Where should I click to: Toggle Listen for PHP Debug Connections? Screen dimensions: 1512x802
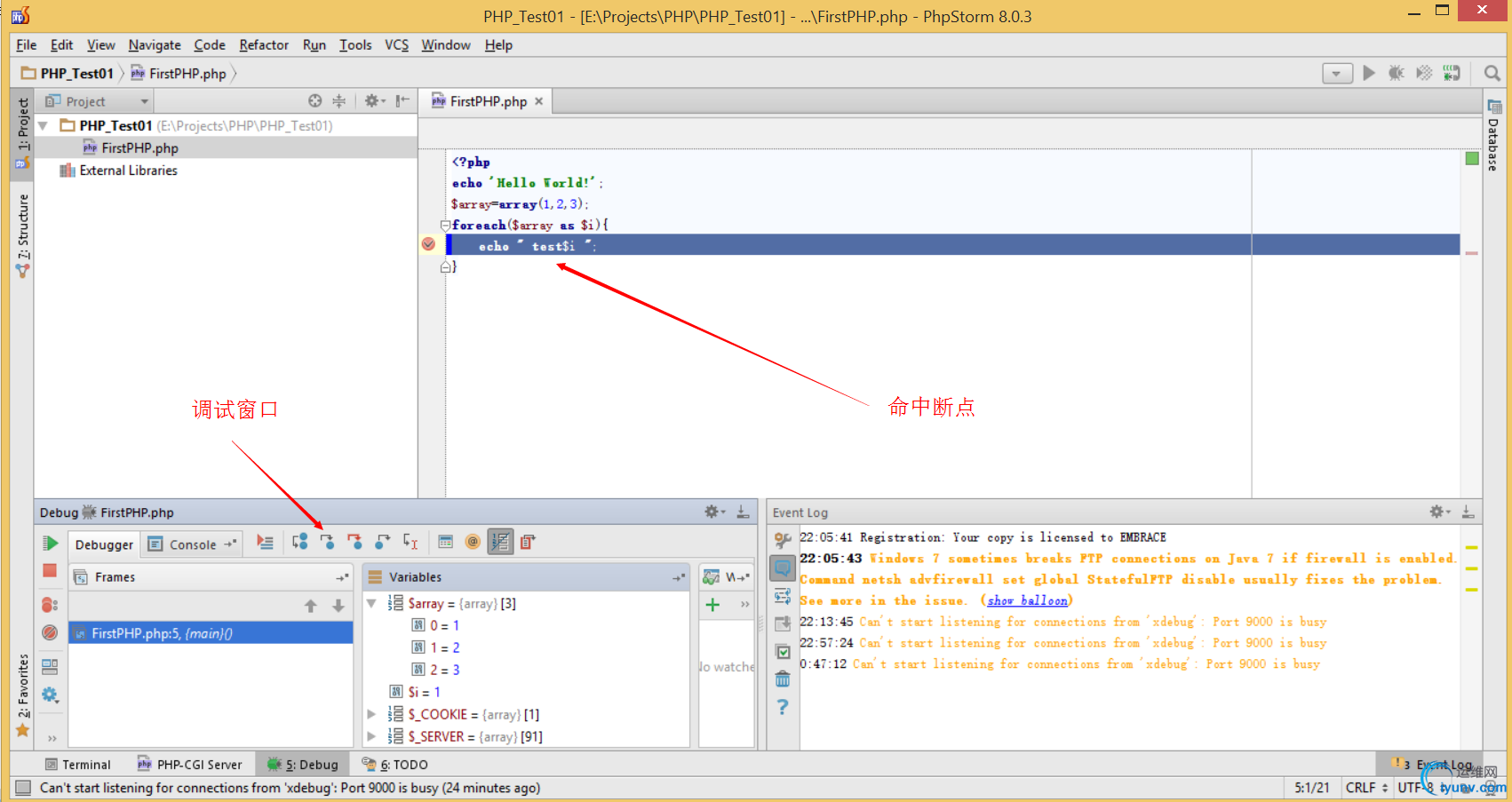(1452, 74)
